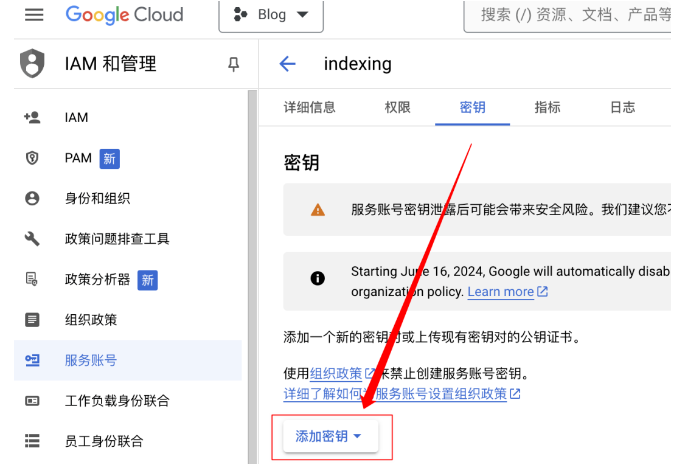Switch to the 权限 tab
This screenshot has height=464, width=687.
(397, 108)
